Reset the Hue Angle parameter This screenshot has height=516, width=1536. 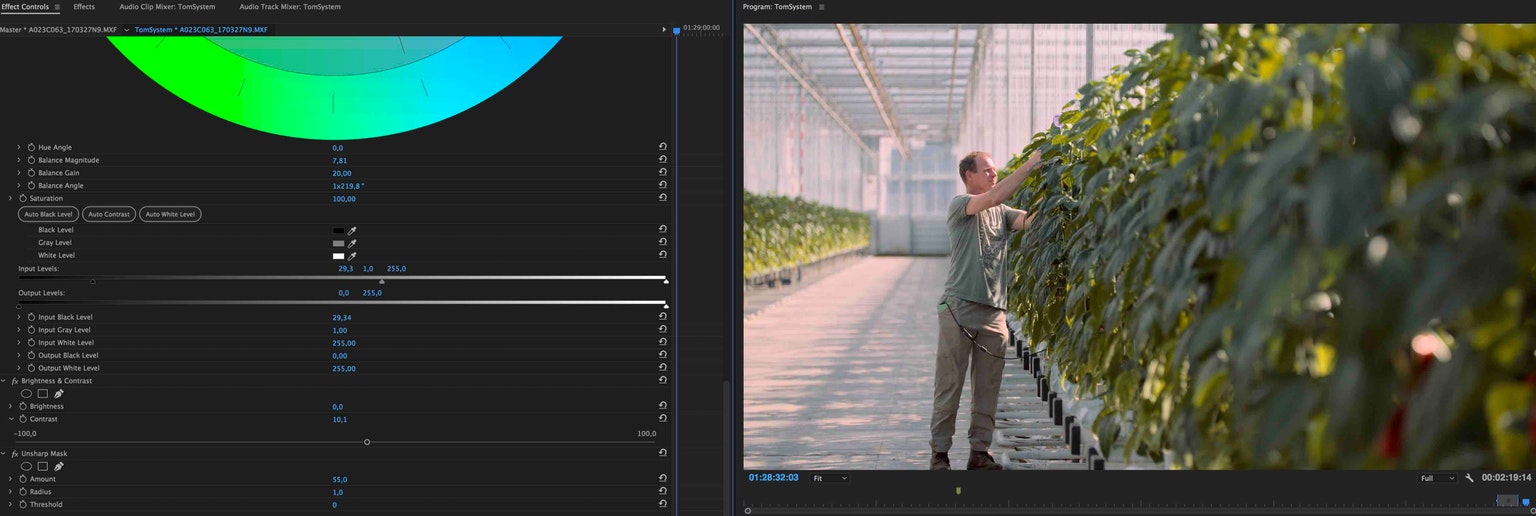tap(663, 147)
